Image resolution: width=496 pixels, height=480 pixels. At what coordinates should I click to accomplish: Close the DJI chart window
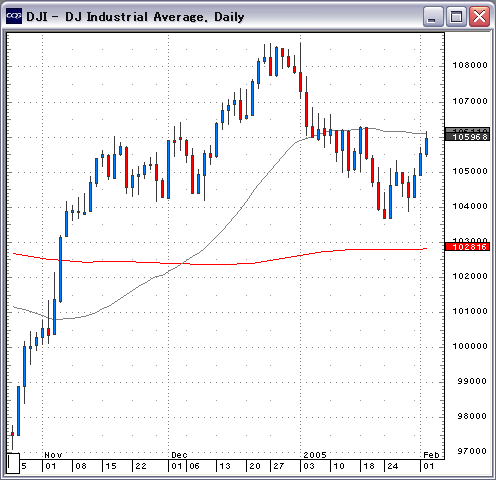(x=479, y=17)
